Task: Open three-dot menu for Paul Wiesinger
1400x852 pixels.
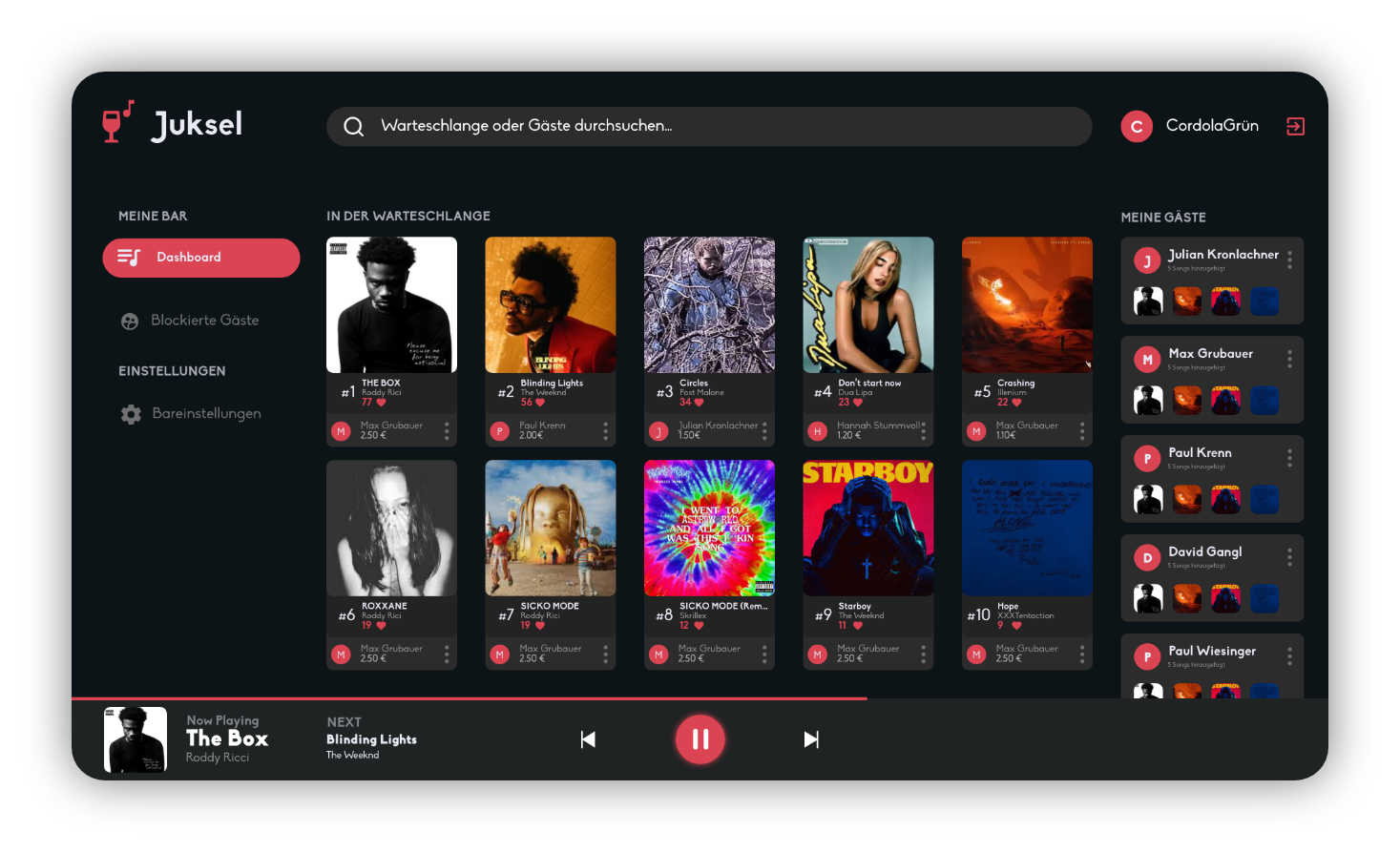Action: point(1289,656)
